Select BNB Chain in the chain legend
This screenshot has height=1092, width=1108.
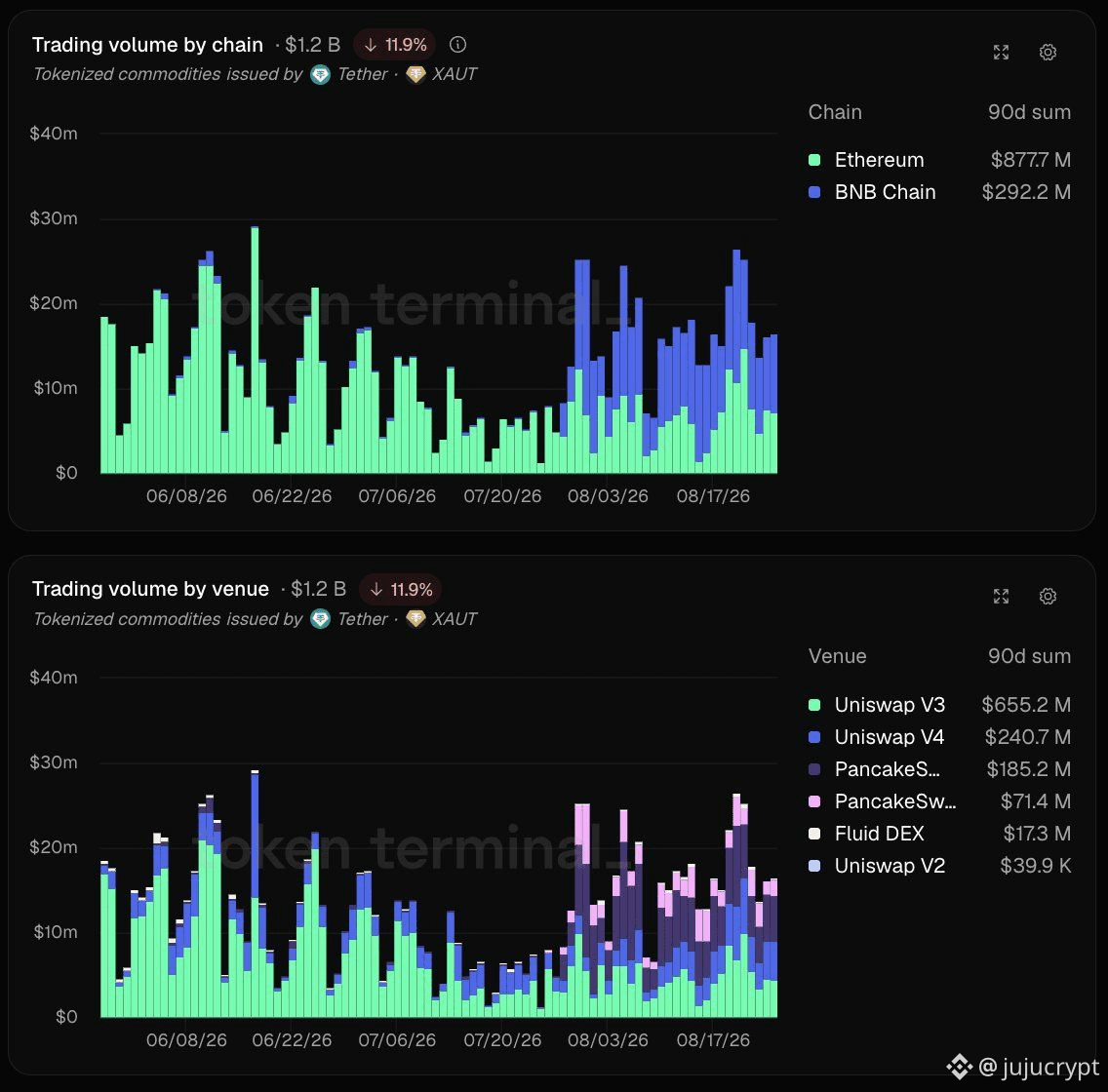pos(885,192)
